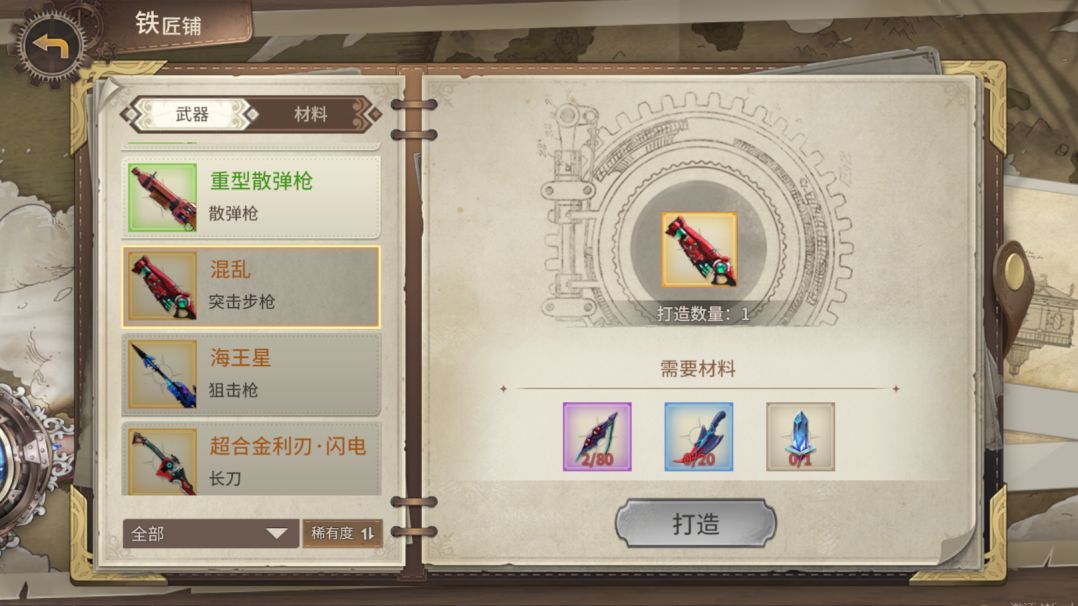Tap the blue blade material icon
The height and width of the screenshot is (606, 1078).
click(698, 437)
